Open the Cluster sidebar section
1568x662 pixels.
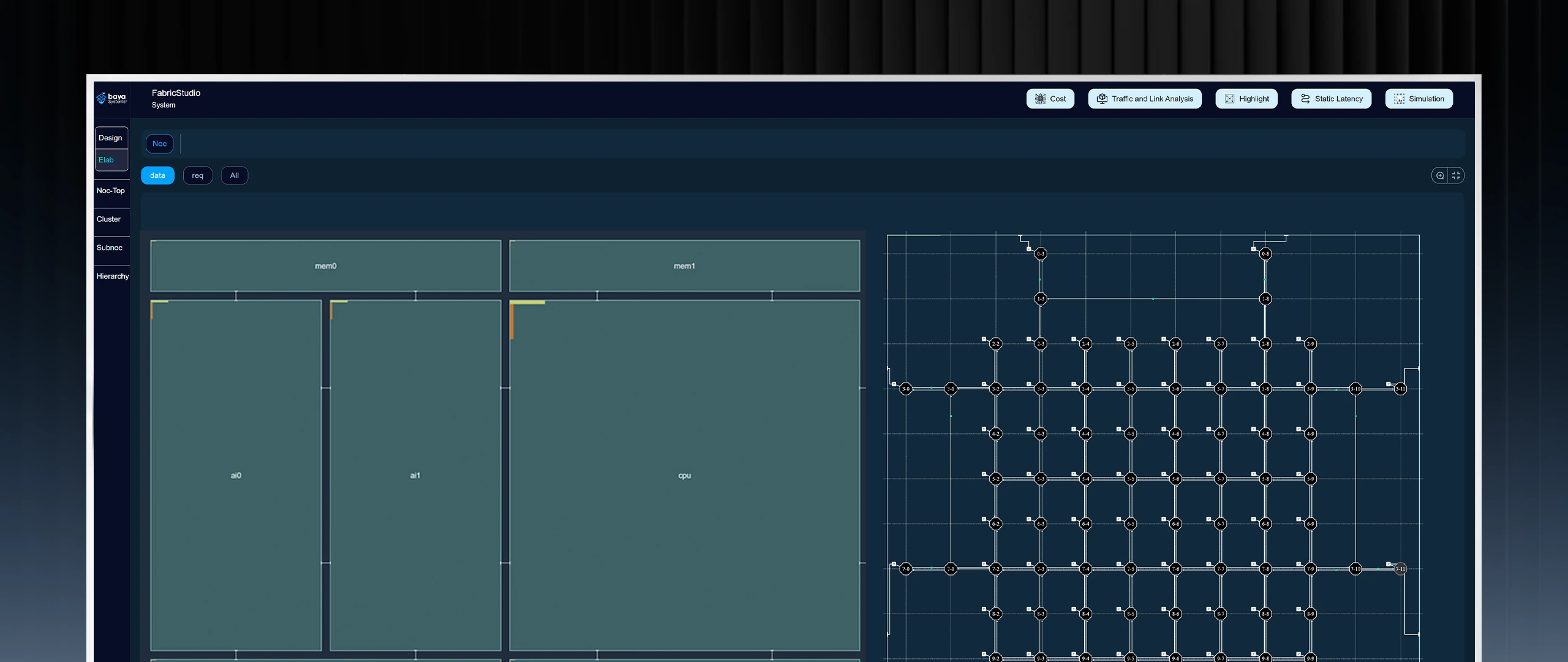point(109,219)
